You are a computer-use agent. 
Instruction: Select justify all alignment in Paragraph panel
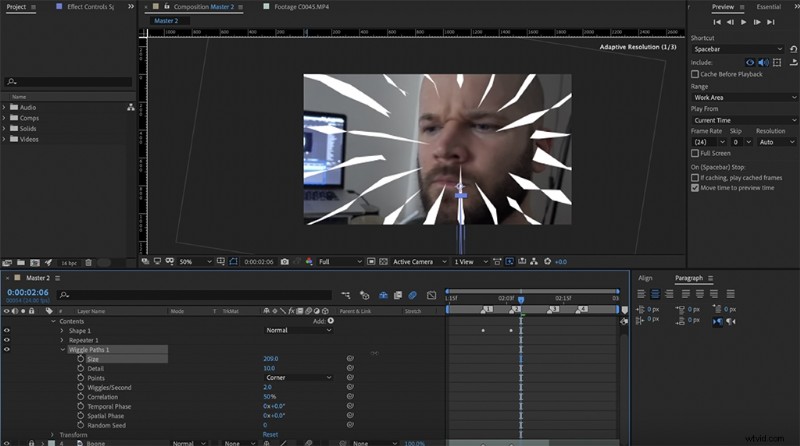point(731,294)
